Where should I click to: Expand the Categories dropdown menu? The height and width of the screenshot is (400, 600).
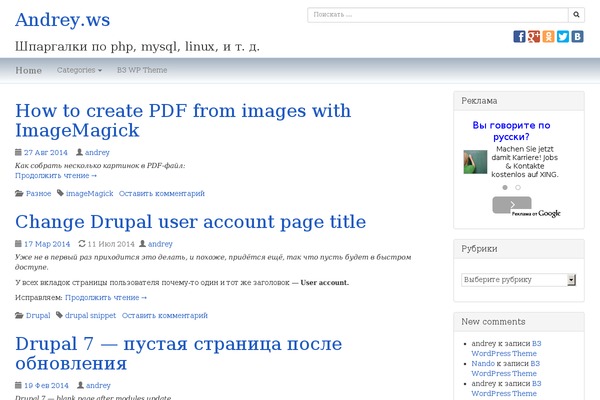[x=79, y=70]
